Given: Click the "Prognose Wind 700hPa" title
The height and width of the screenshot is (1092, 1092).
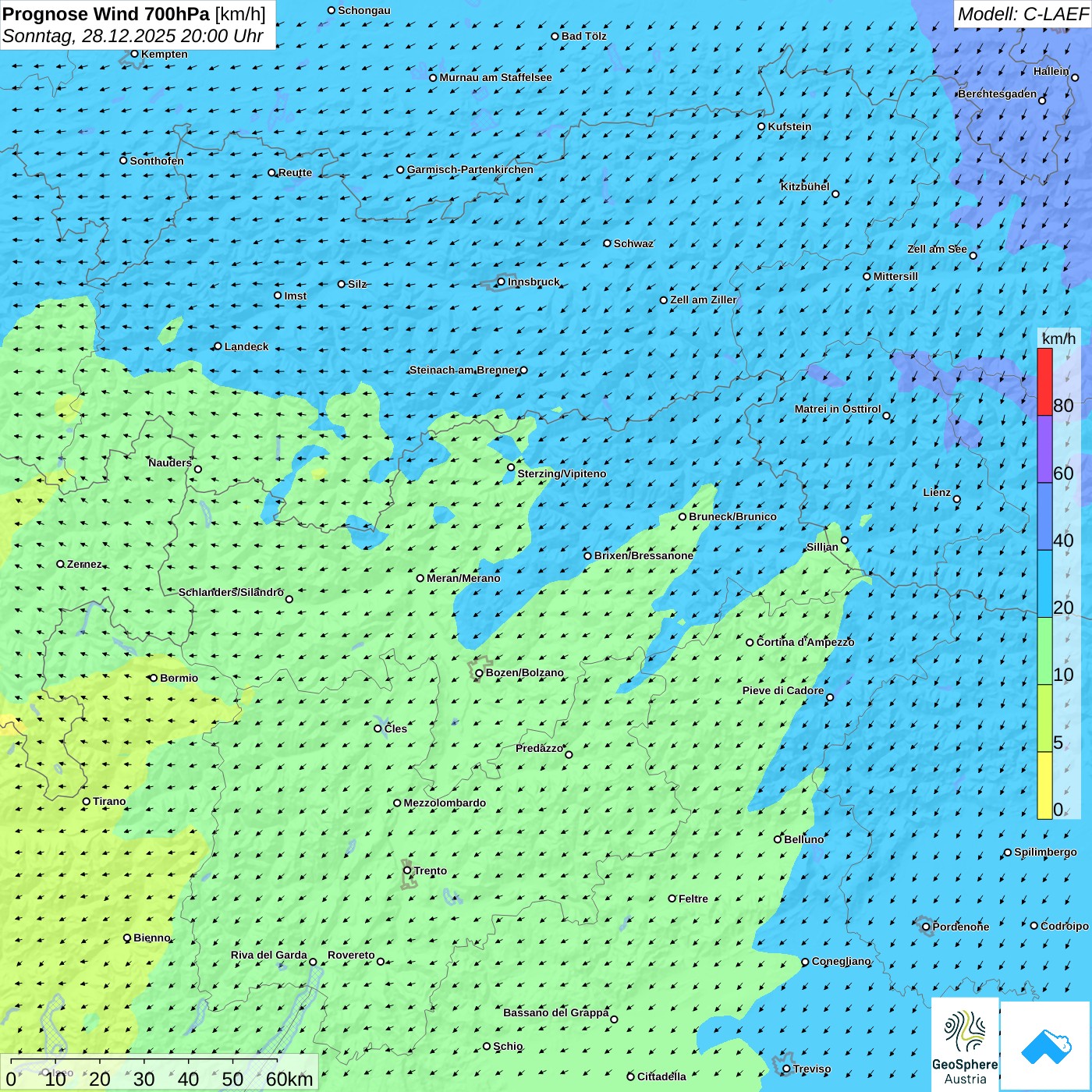Looking at the screenshot, I should pos(106,14).
